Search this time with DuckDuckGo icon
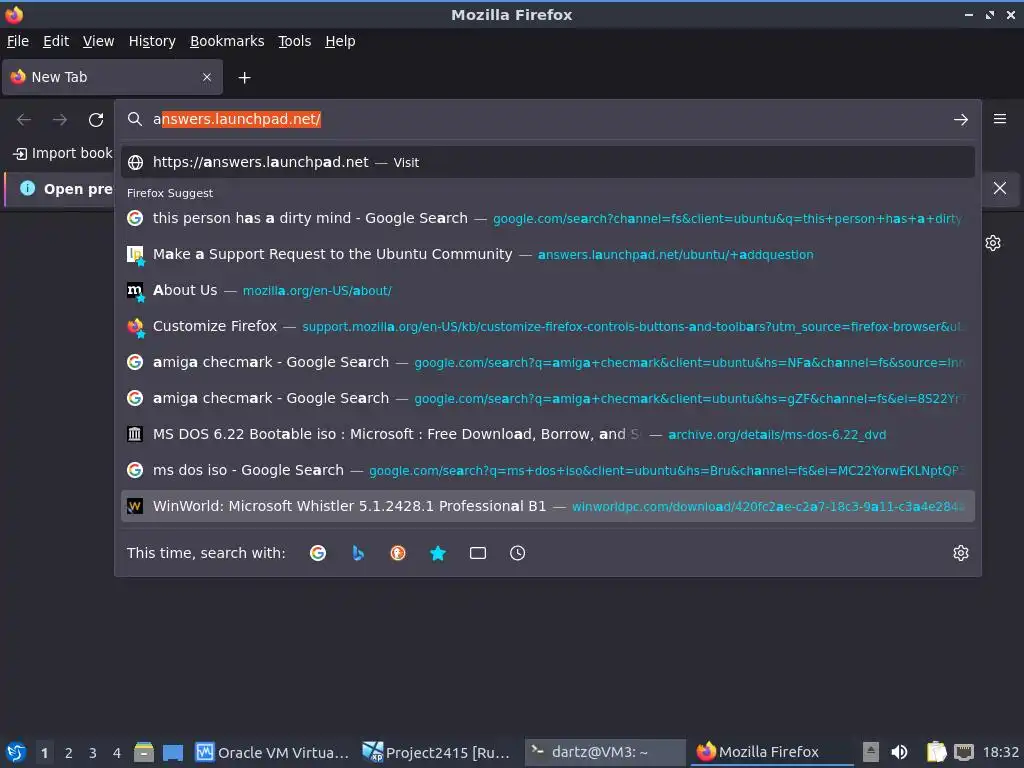 pos(398,553)
